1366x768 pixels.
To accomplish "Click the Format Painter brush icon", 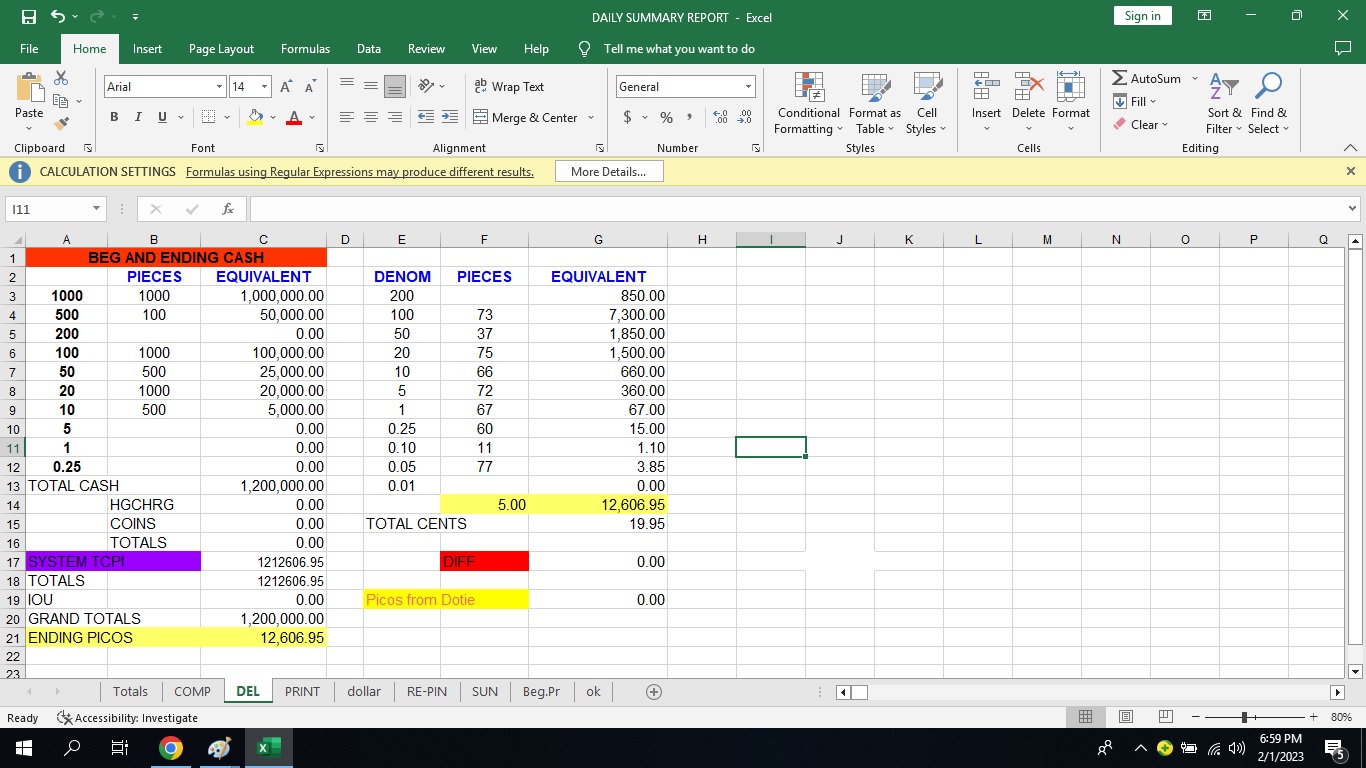I will 61,124.
